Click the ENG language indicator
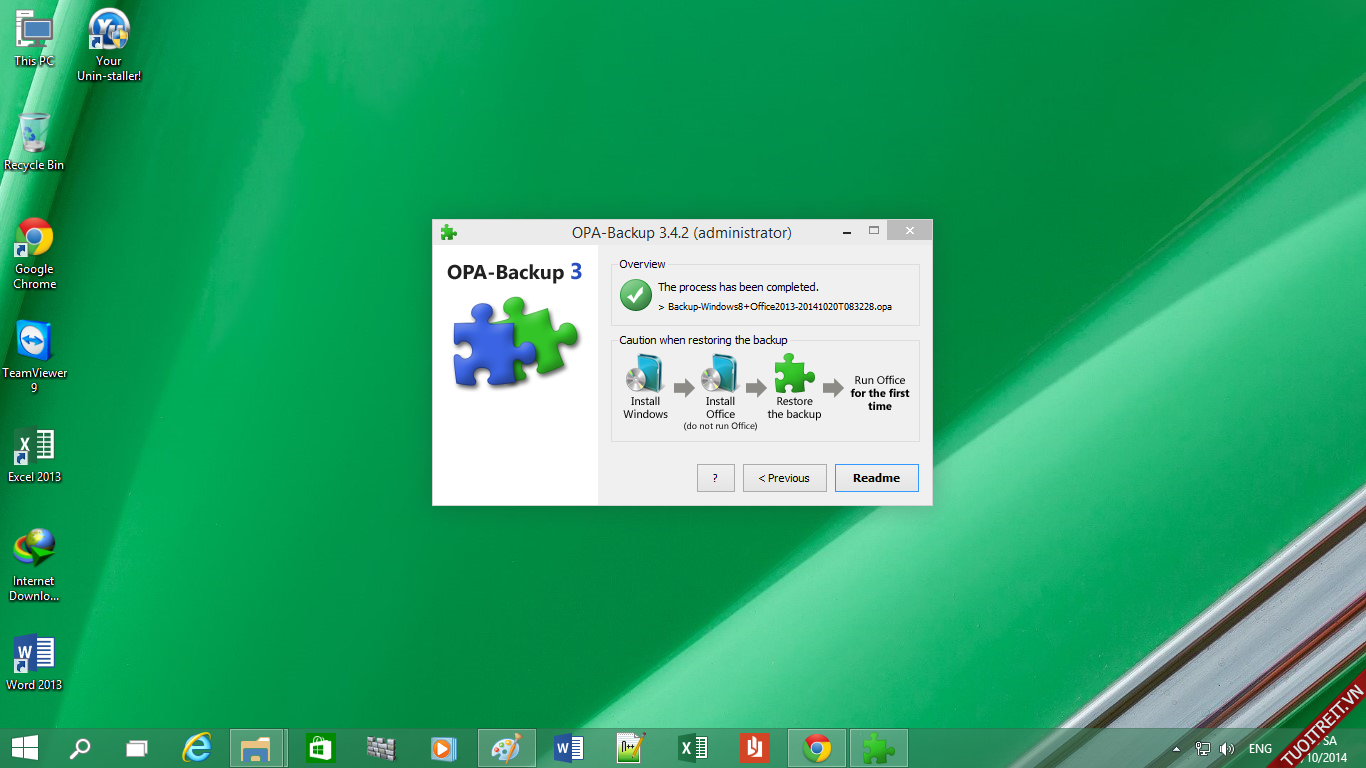Image resolution: width=1366 pixels, height=768 pixels. pos(1260,748)
